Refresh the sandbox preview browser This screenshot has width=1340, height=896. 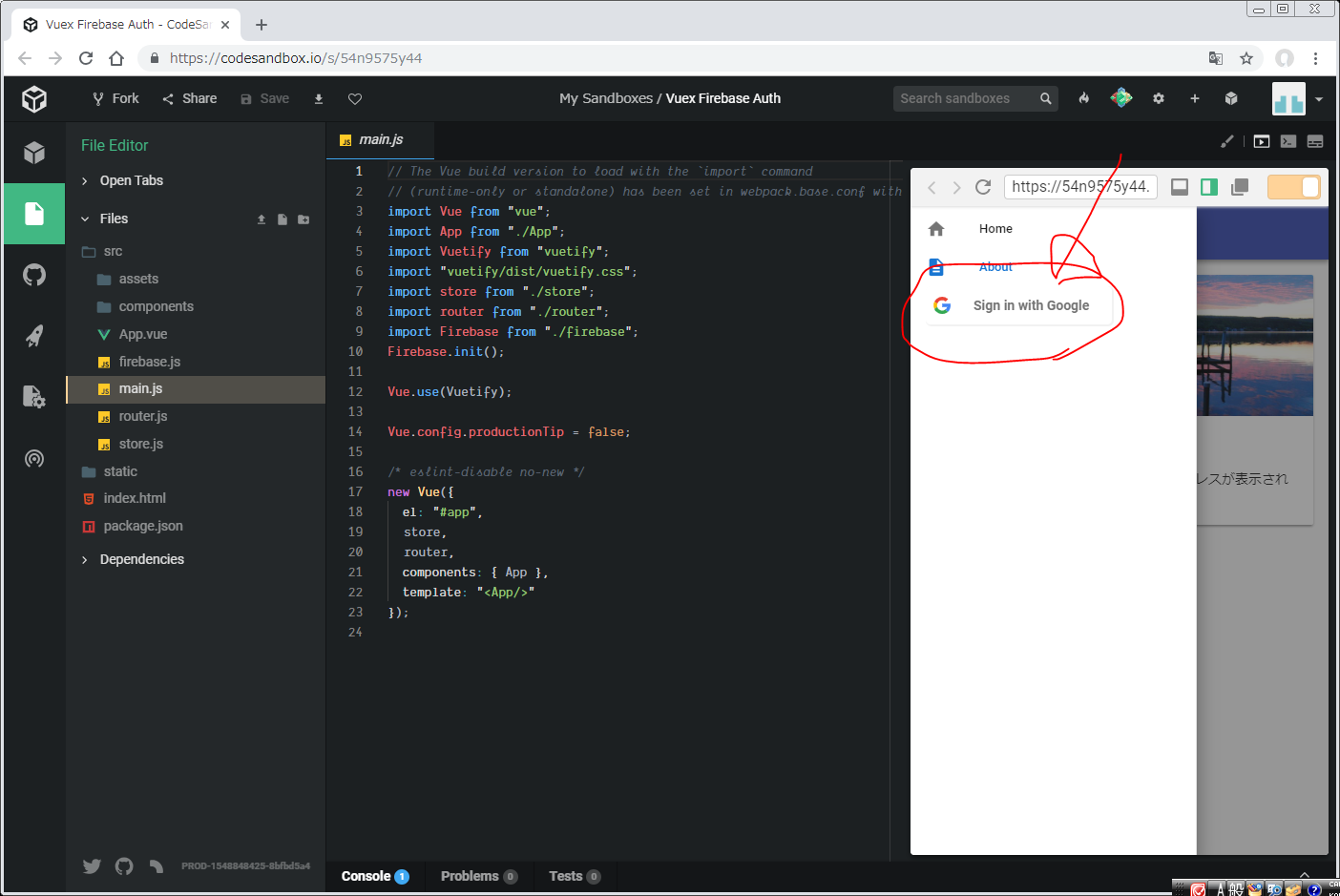coord(983,187)
